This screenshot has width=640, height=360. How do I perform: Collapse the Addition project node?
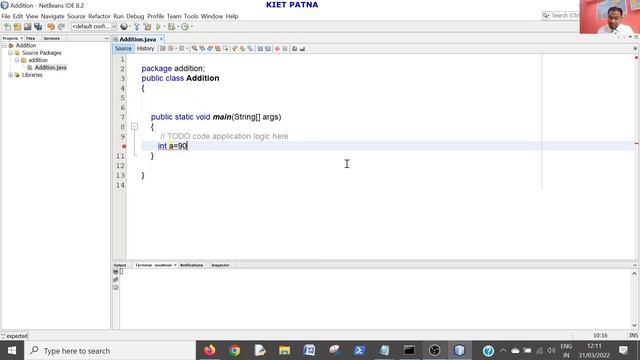[x=4, y=46]
